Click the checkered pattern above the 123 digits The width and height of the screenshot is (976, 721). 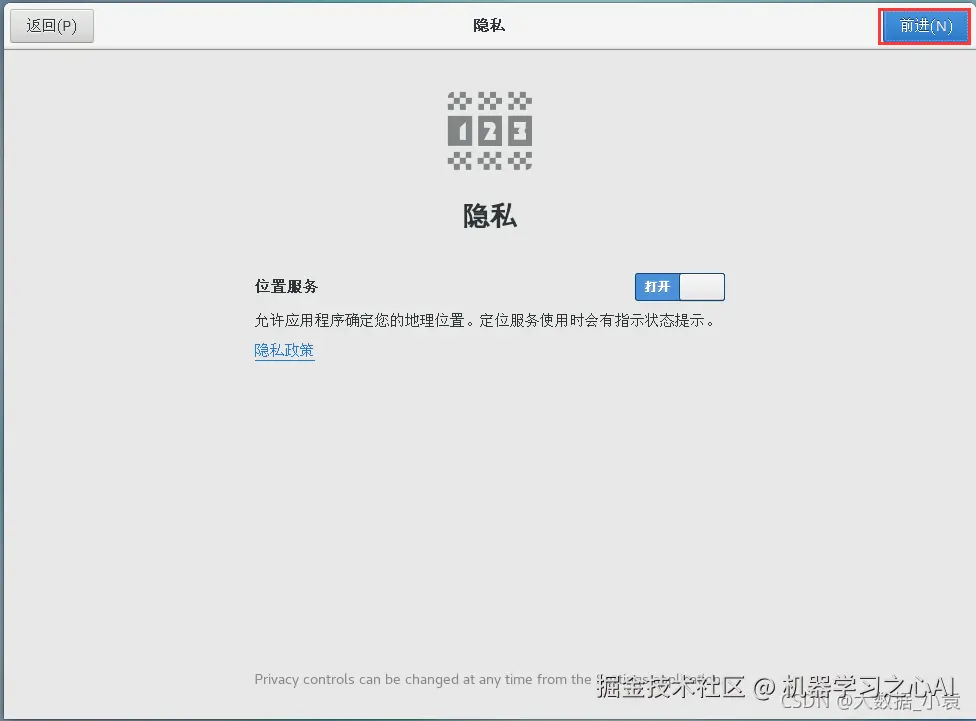[489, 100]
